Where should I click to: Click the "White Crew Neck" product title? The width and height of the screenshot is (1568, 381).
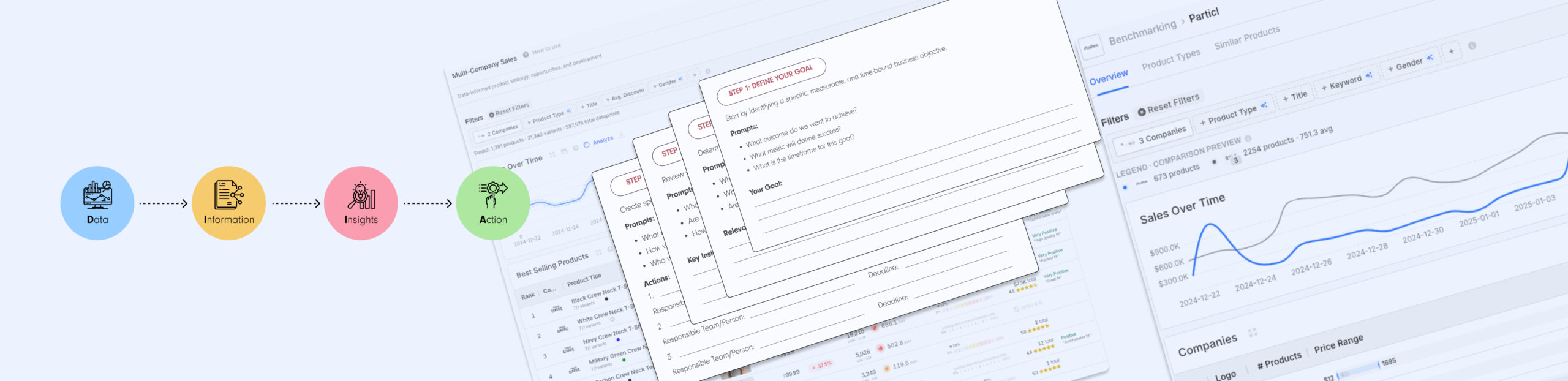coord(605,314)
